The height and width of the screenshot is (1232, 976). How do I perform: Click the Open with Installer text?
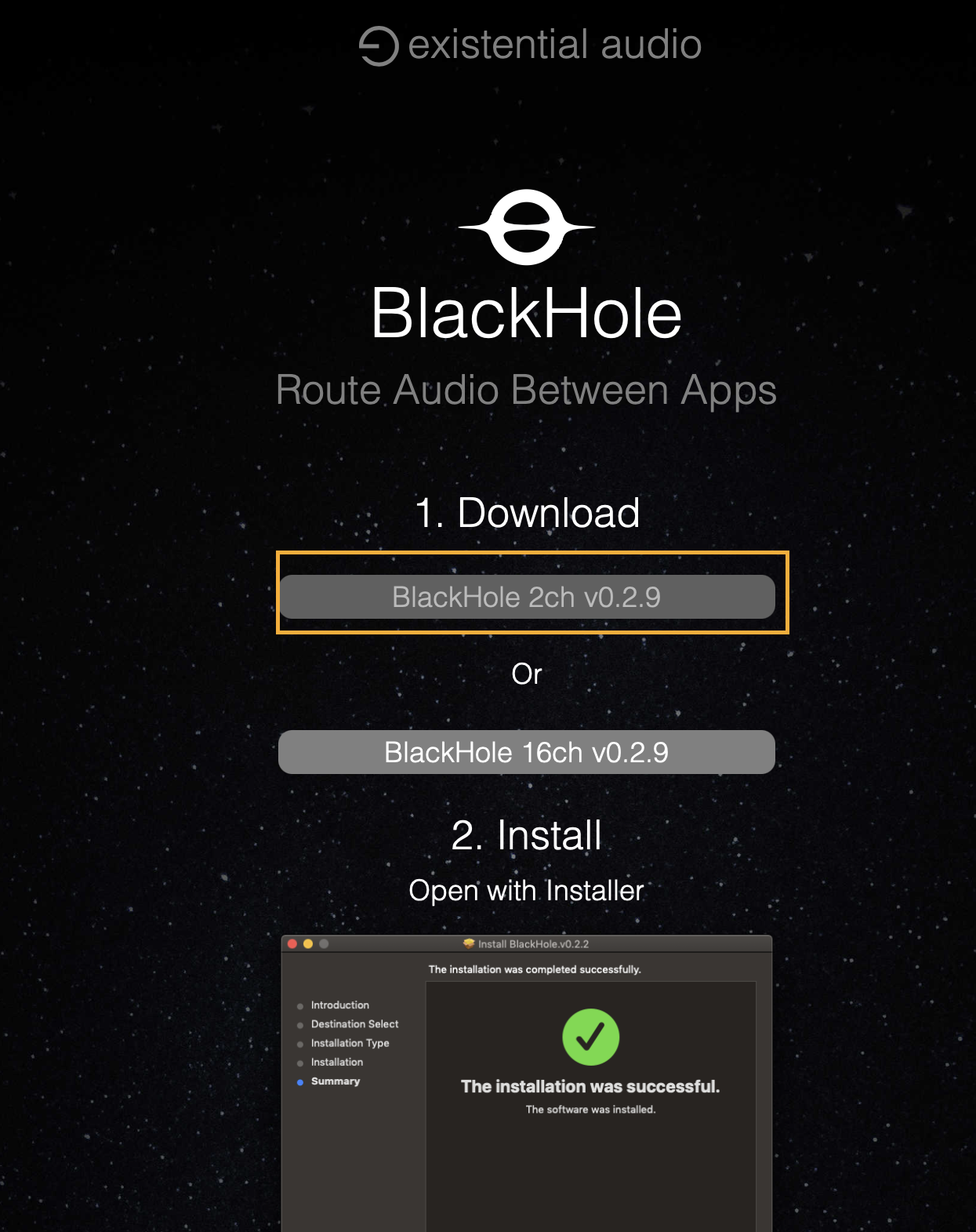pyautogui.click(x=527, y=891)
